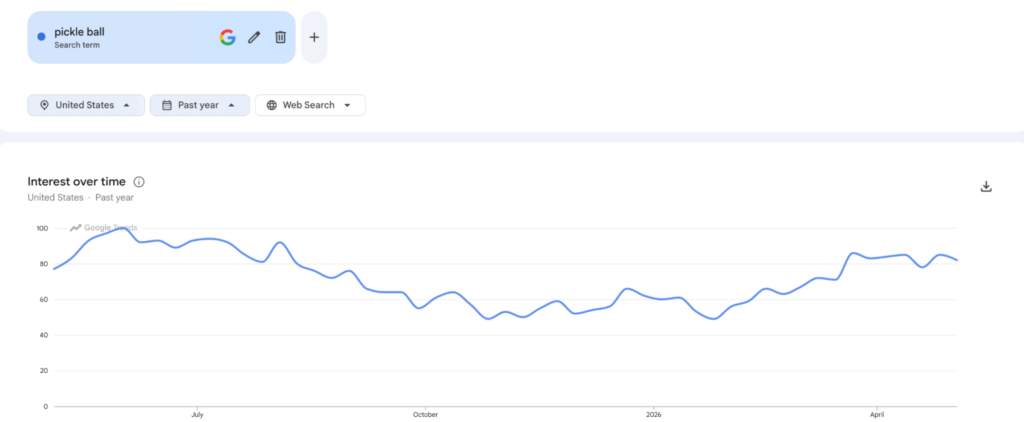This screenshot has width=1024, height=422.
Task: Click the October label on chart axis
Action: 425,415
